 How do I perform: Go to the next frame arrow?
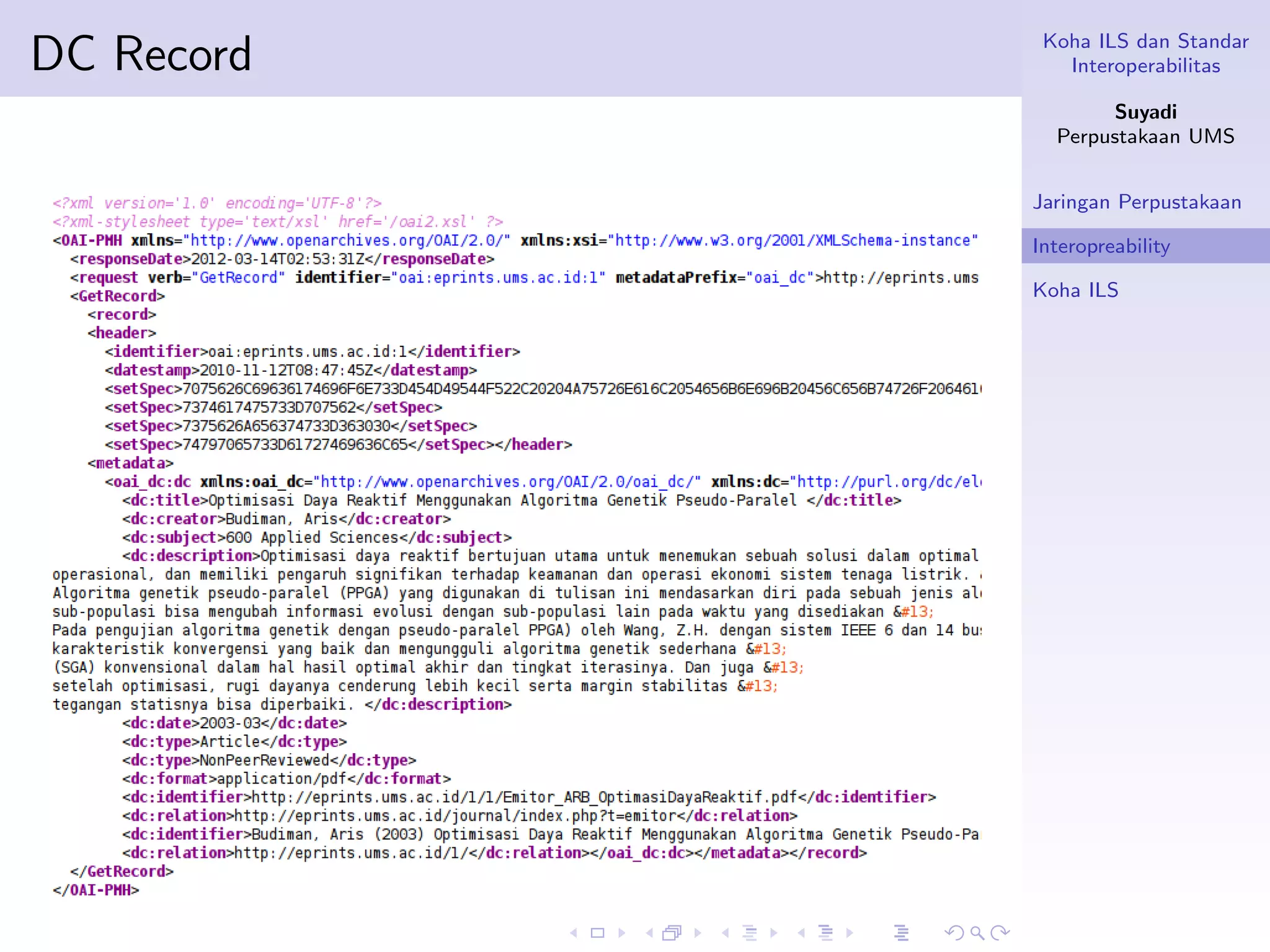tap(698, 933)
